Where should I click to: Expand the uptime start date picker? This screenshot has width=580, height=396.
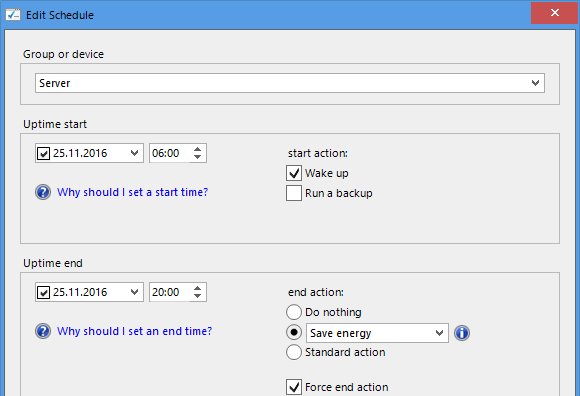[134, 153]
